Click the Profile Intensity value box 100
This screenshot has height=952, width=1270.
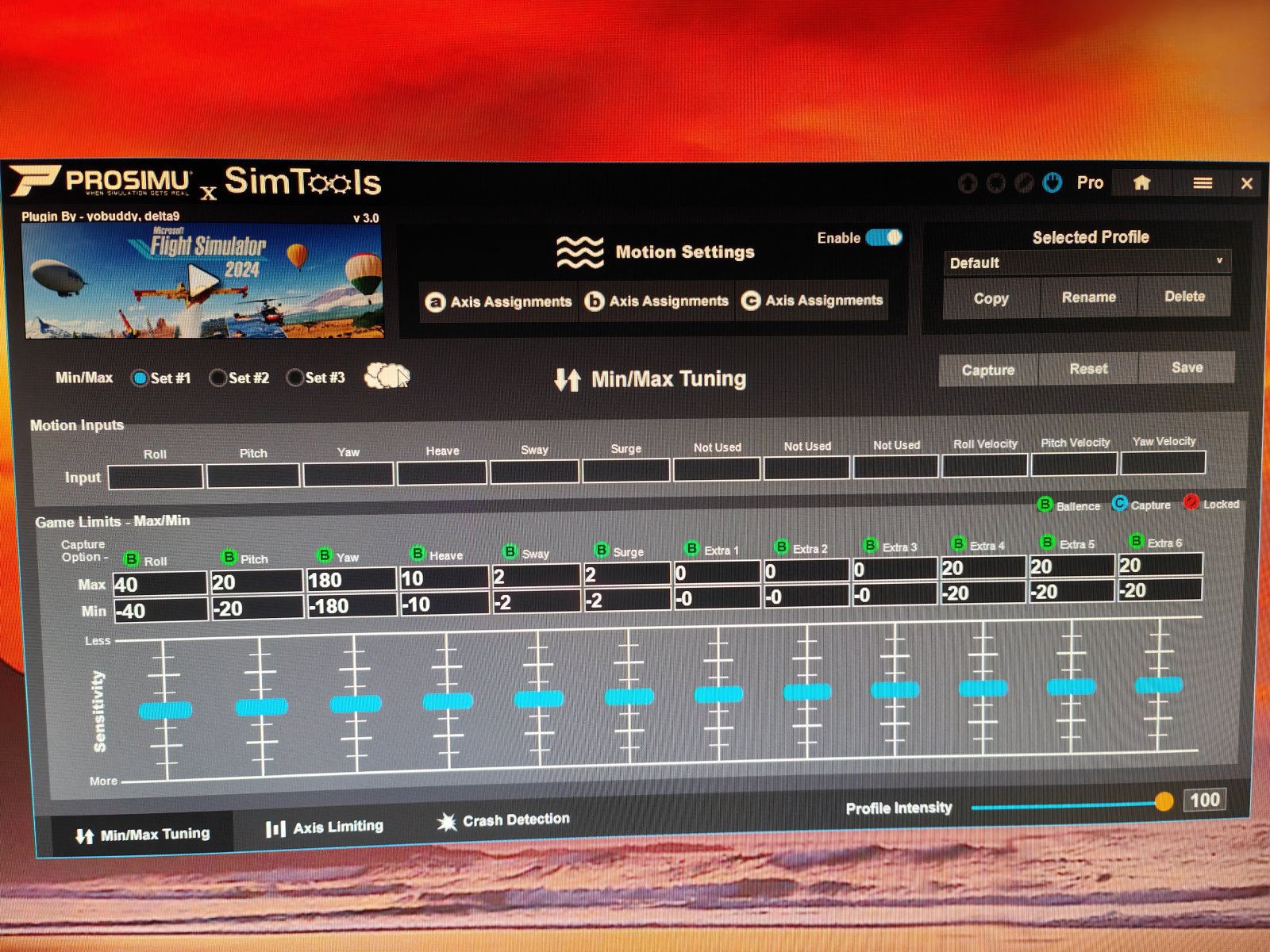(x=1204, y=800)
